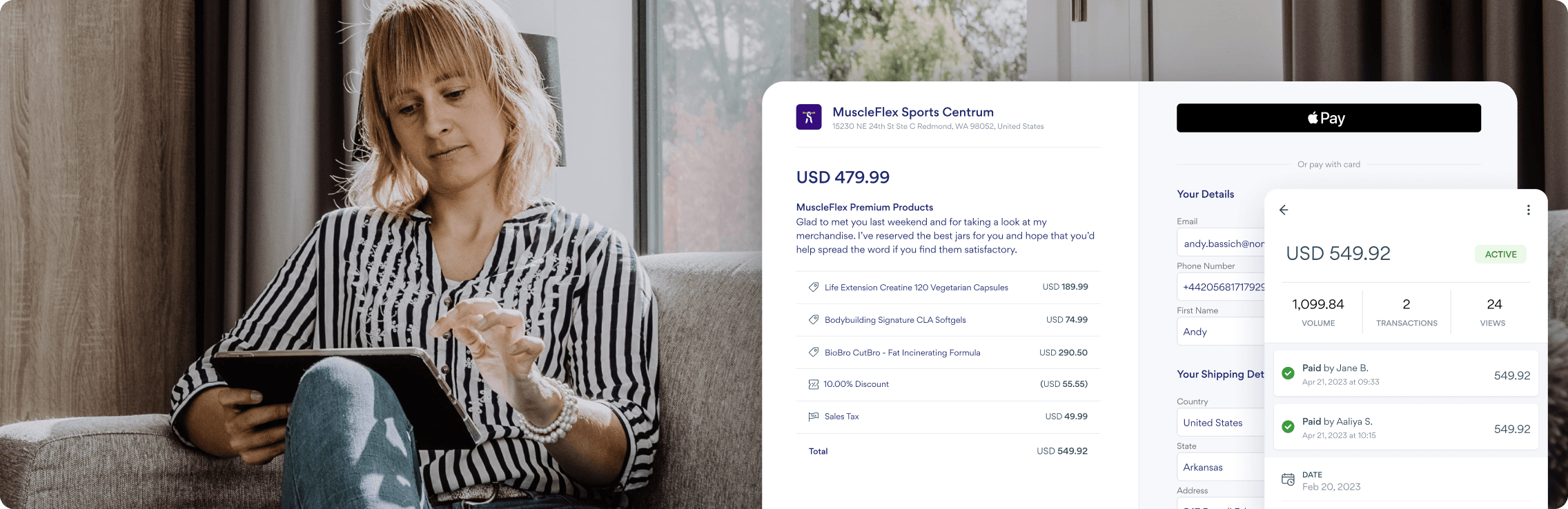Screen dimensions: 1568x509
Task: Click the tag icon beside Bodybuilding Signature CLA Softgels
Action: (813, 319)
